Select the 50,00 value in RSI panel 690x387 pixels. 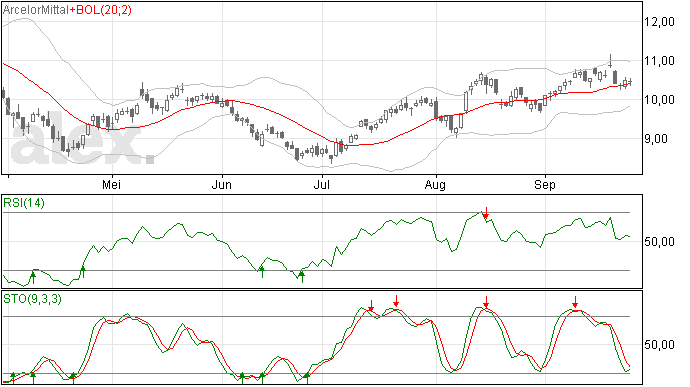pos(659,242)
